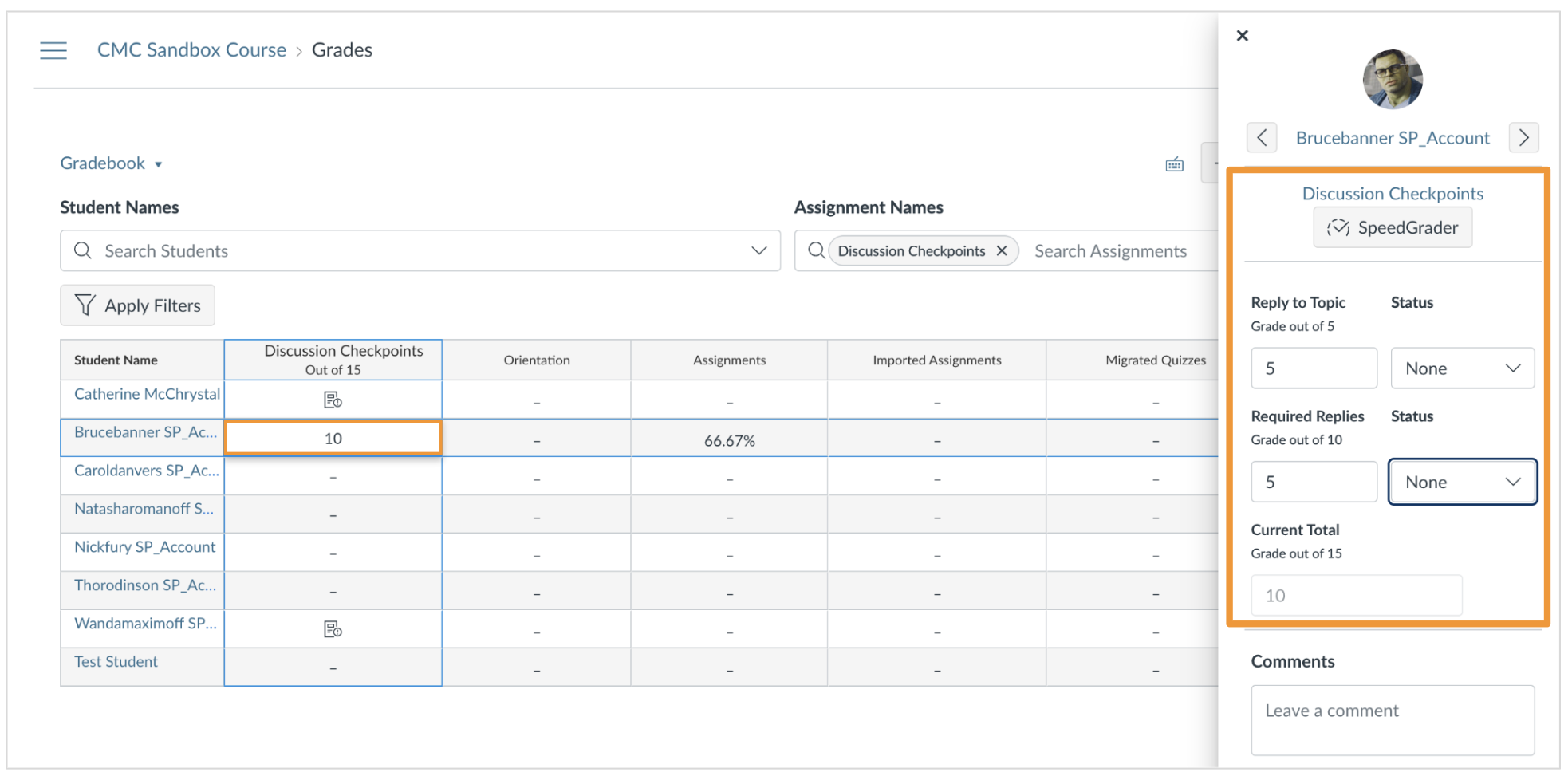Click the needs-grading icon in Wandamaximoff's row
Screen dimensions: 1568x780
(333, 628)
